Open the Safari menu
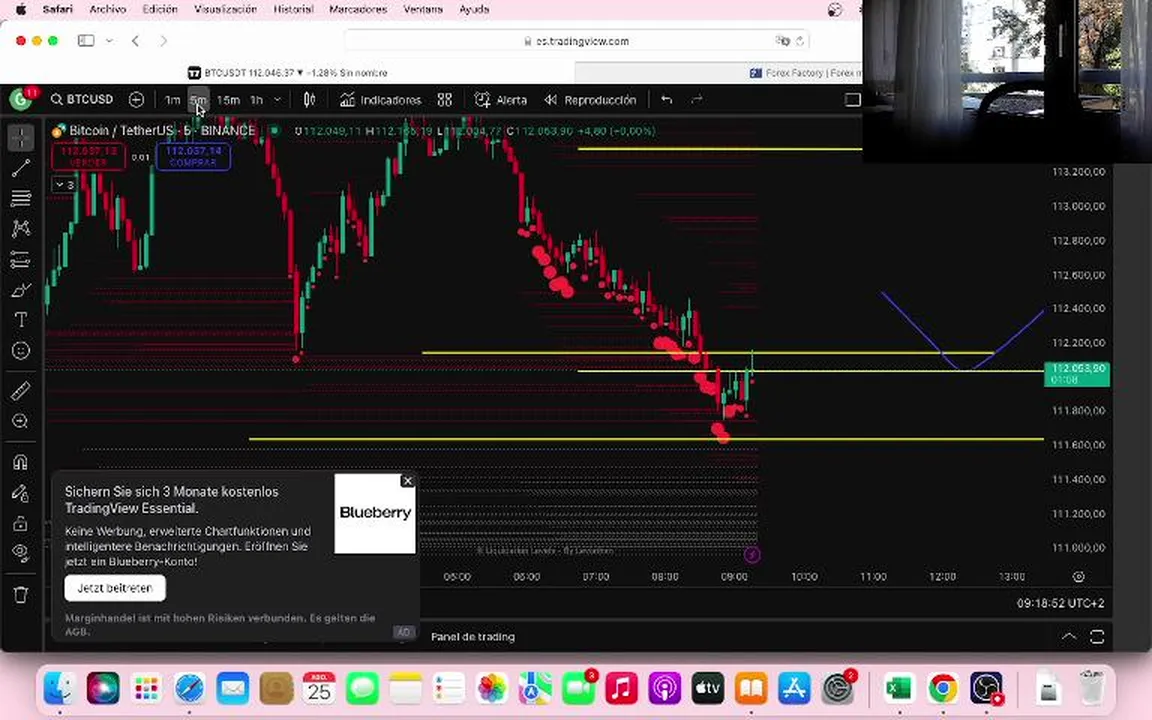1152x720 pixels. coord(57,10)
